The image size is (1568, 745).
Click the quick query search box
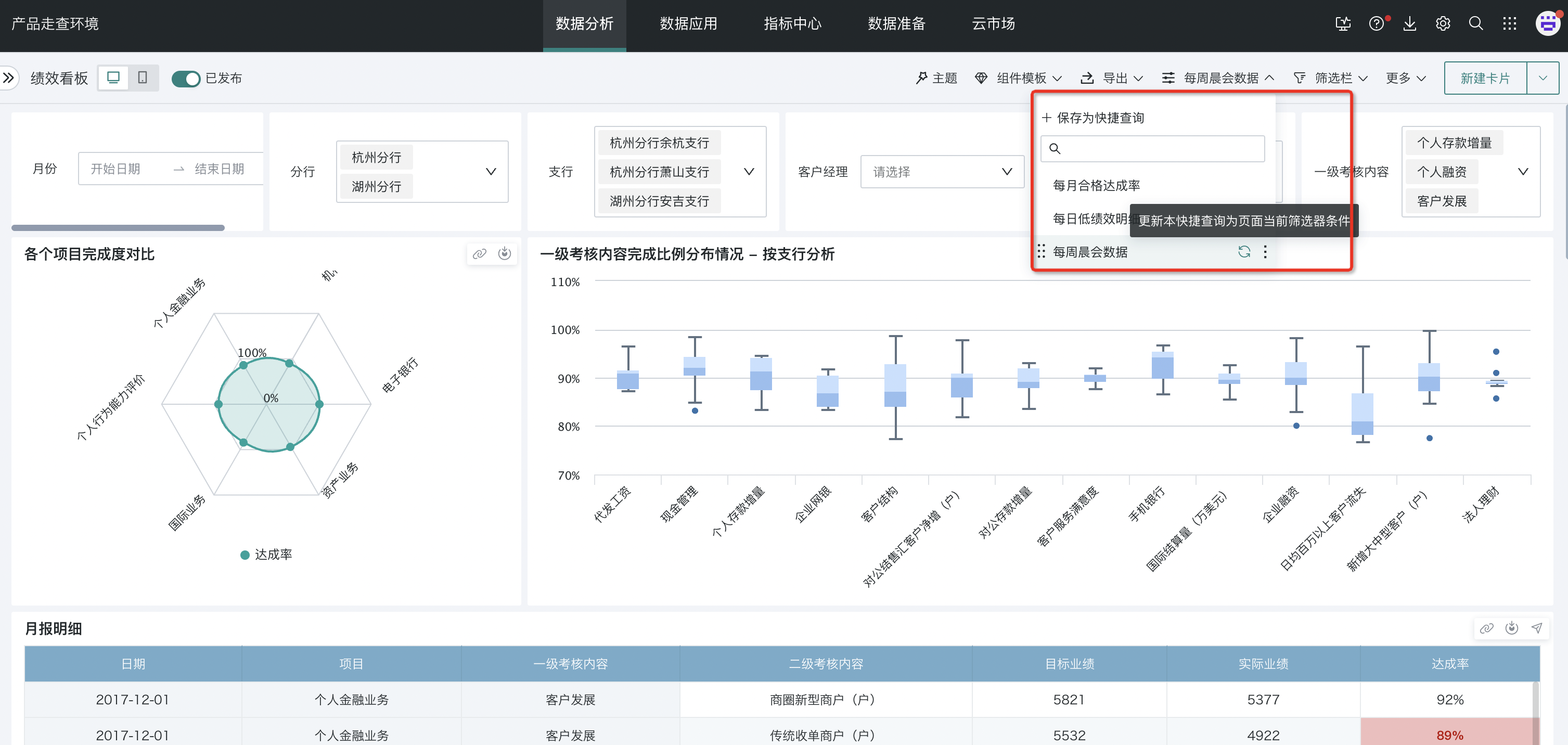1152,148
